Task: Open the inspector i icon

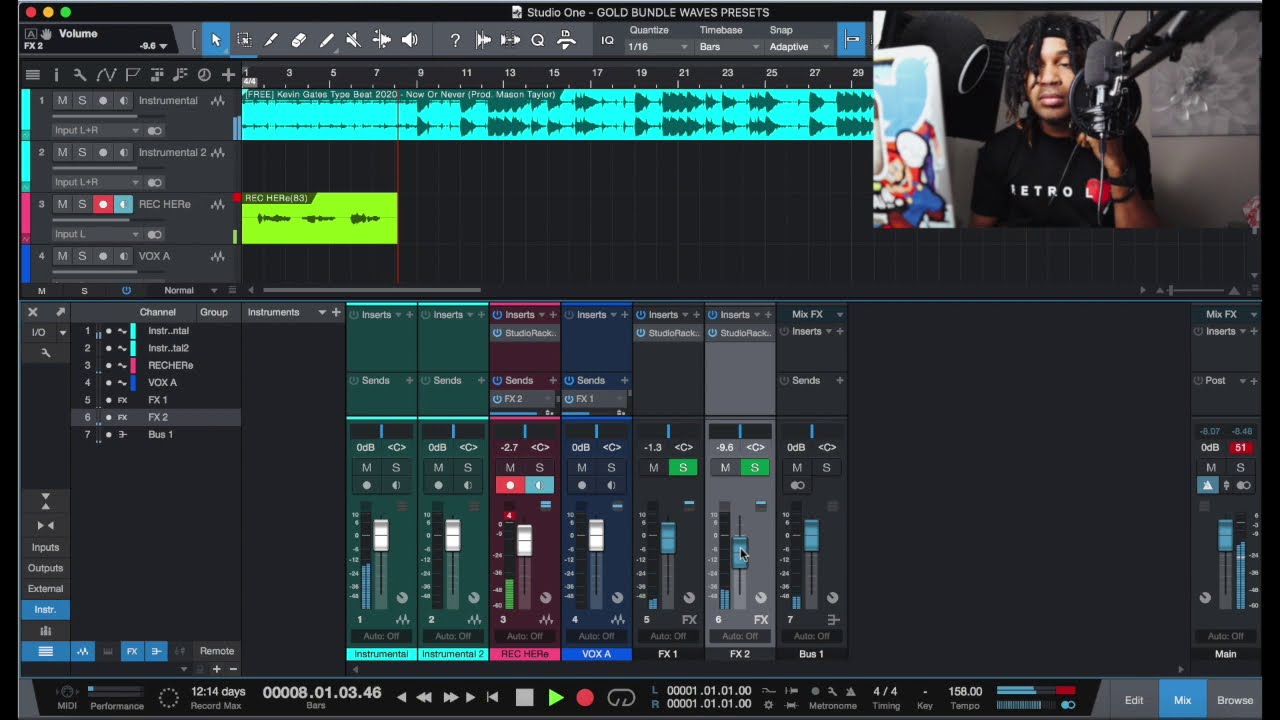Action: [56, 74]
